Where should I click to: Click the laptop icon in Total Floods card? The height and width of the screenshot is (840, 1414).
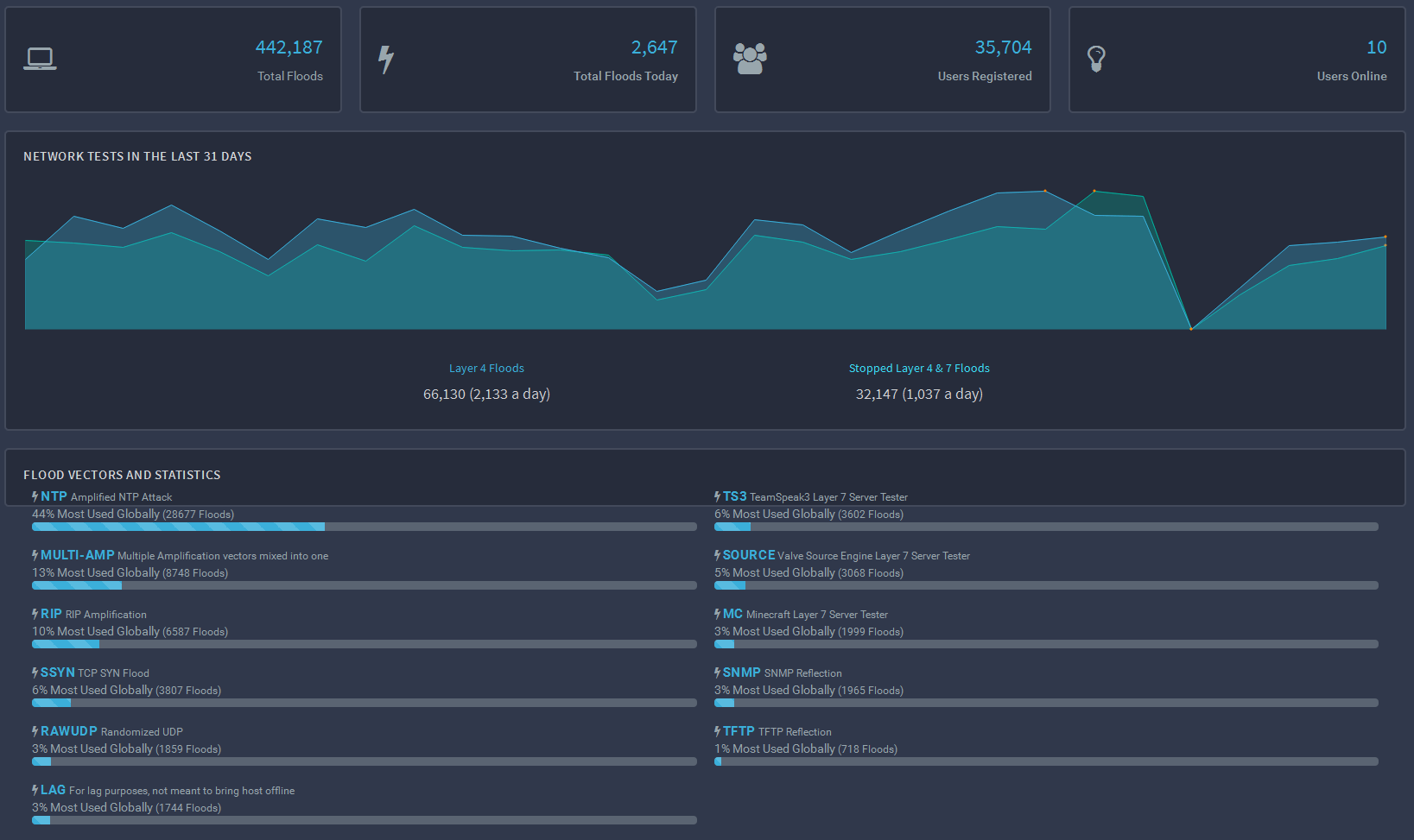[40, 59]
